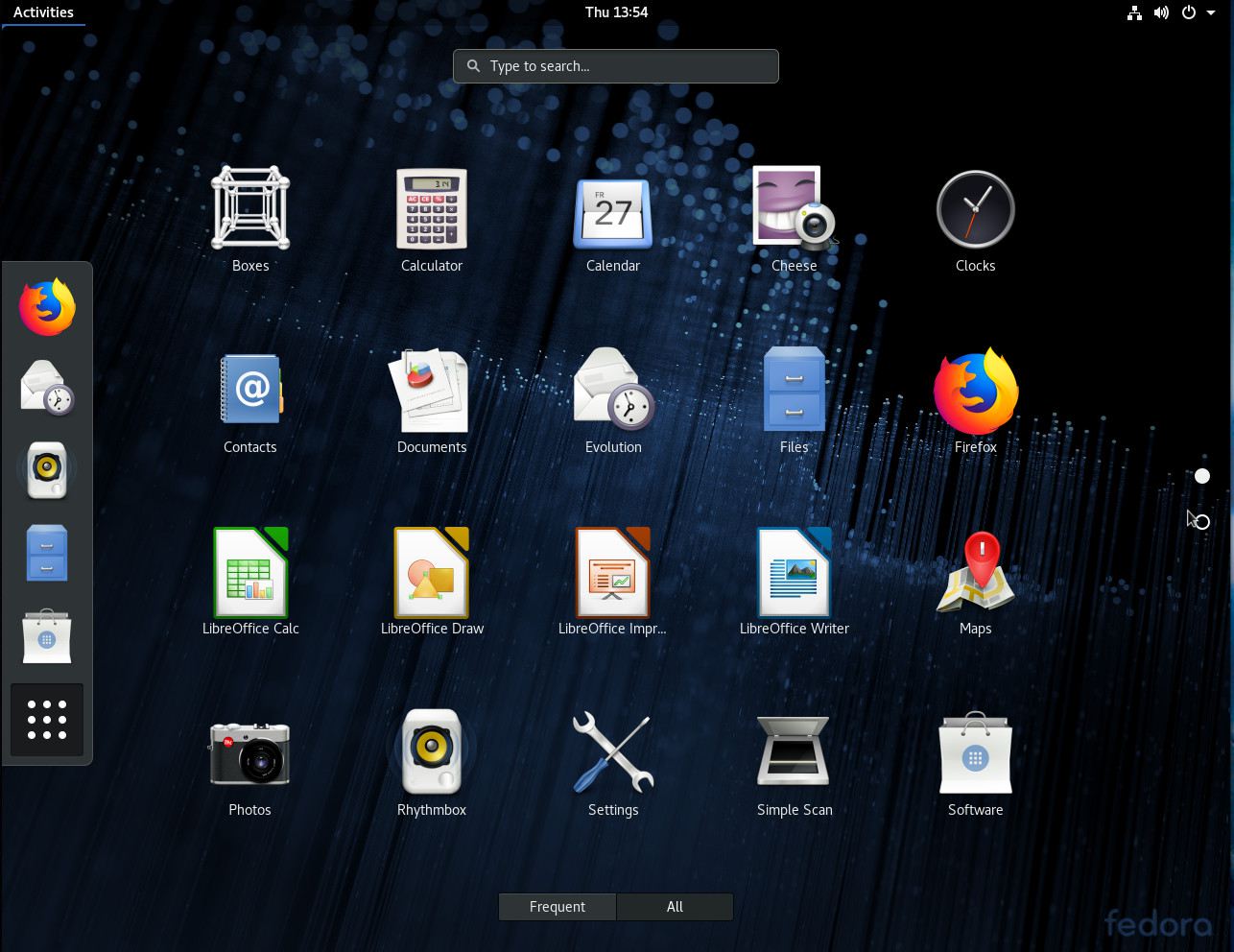Click the Firefox icon in the dash
The width and height of the screenshot is (1234, 952).
pyautogui.click(x=47, y=307)
